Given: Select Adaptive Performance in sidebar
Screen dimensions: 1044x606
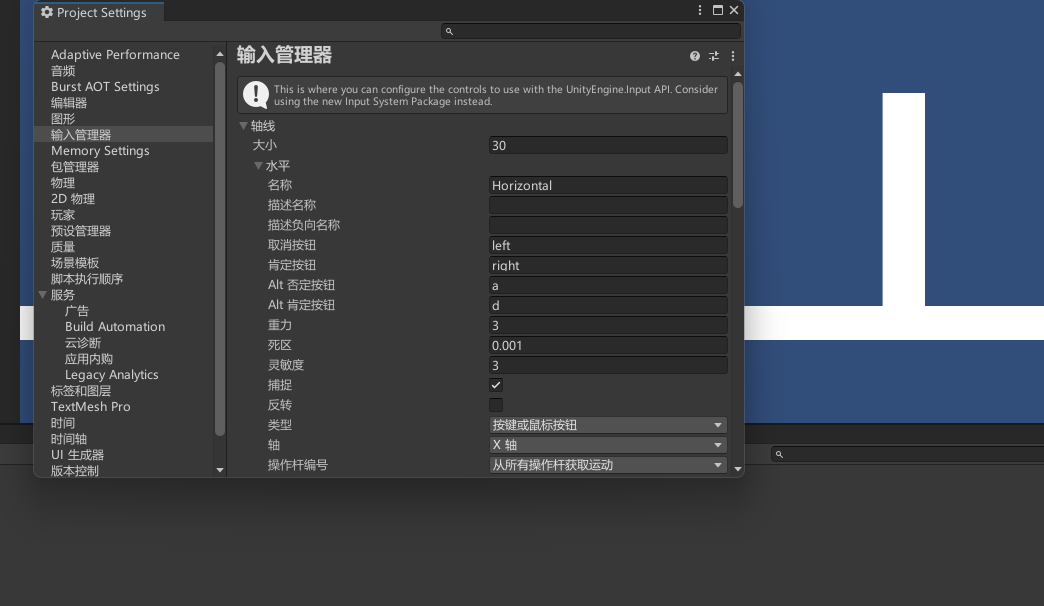Looking at the screenshot, I should (115, 55).
